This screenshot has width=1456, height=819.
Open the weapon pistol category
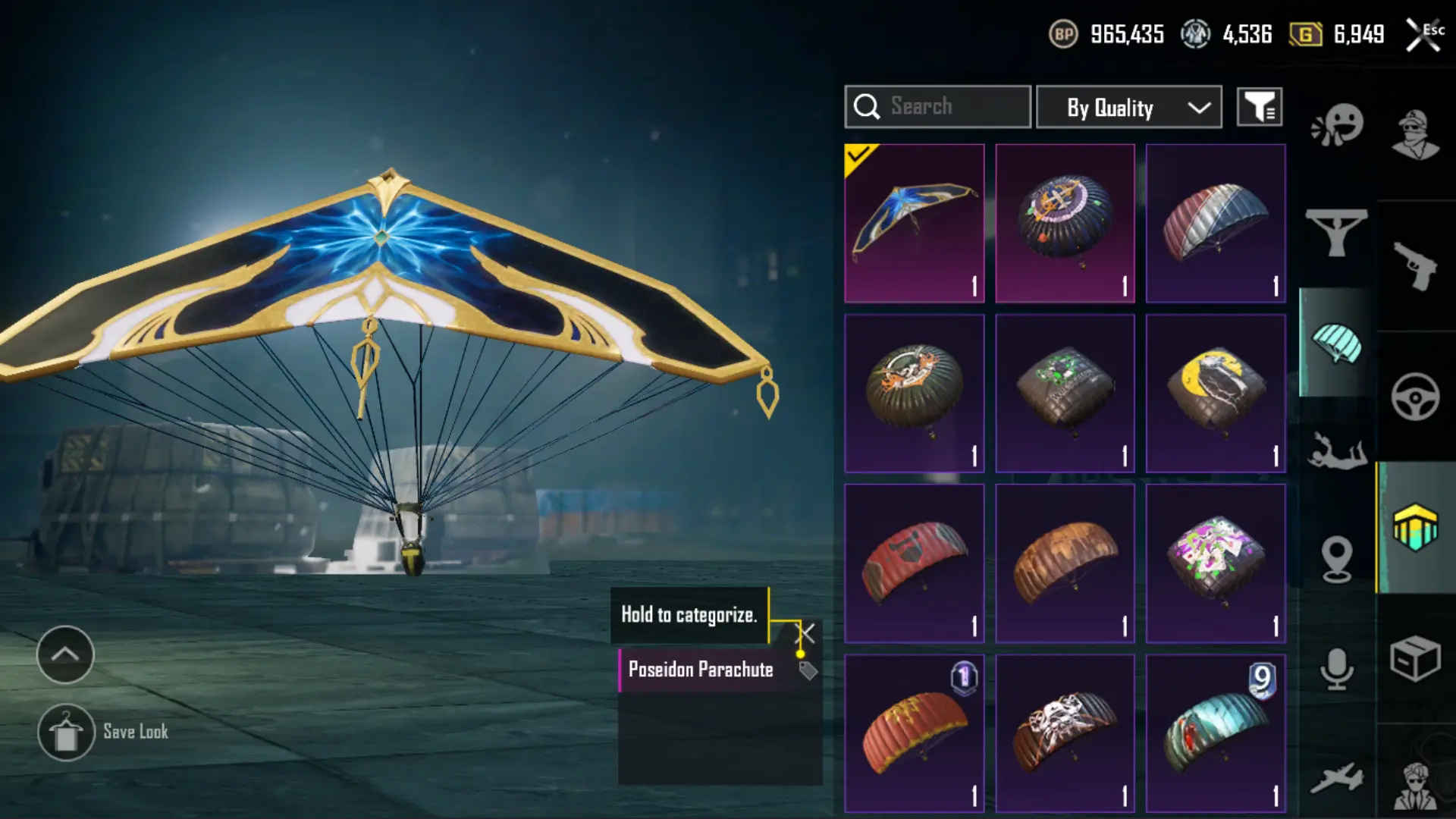coord(1415,266)
